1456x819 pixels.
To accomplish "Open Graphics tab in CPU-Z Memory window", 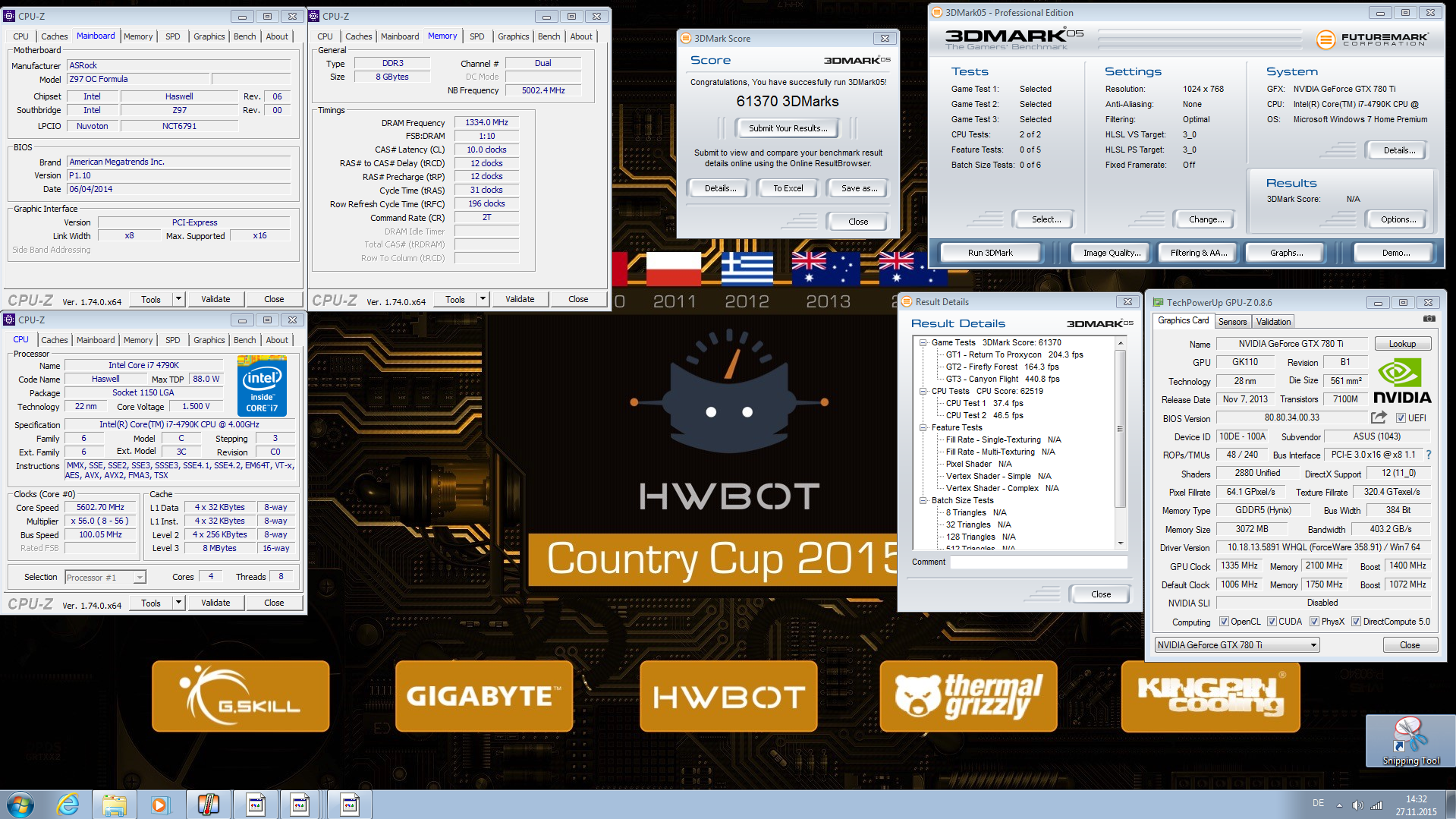I will [513, 36].
